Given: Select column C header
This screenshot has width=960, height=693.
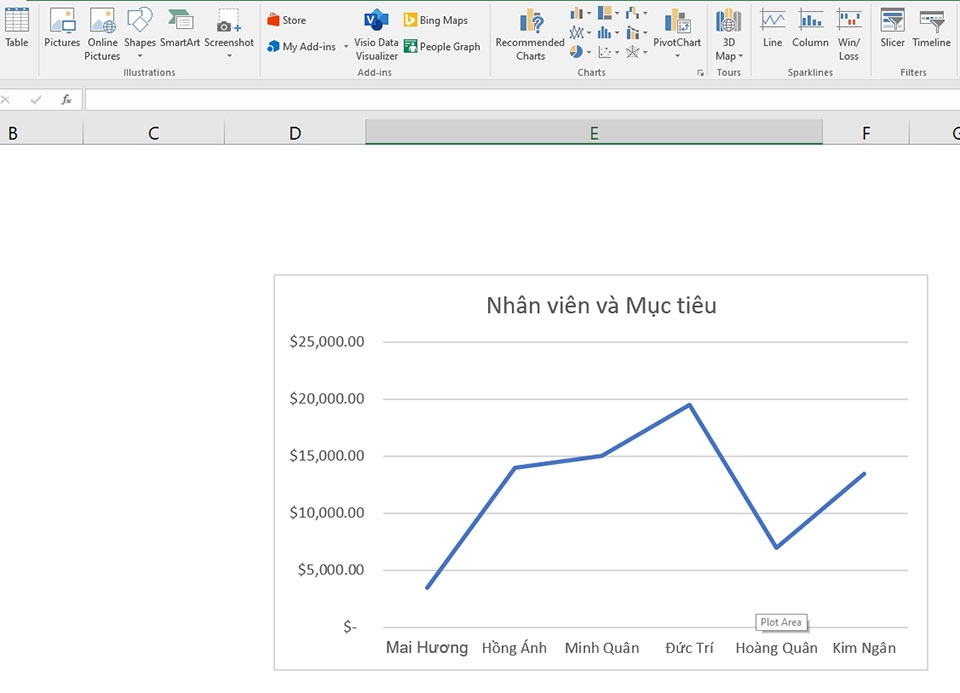Looking at the screenshot, I should coord(154,133).
